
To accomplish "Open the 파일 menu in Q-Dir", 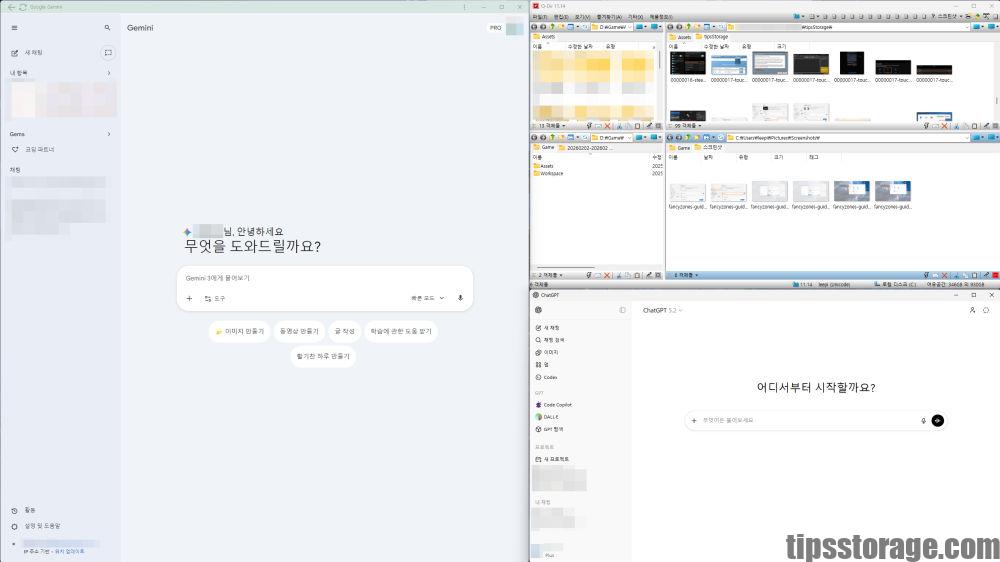I will pyautogui.click(x=539, y=17).
